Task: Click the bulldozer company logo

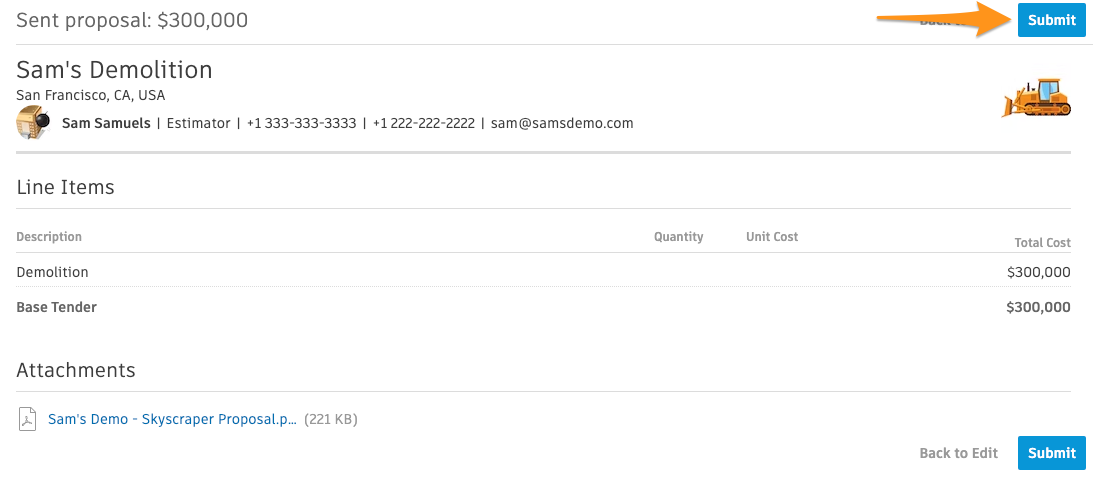Action: click(1037, 98)
